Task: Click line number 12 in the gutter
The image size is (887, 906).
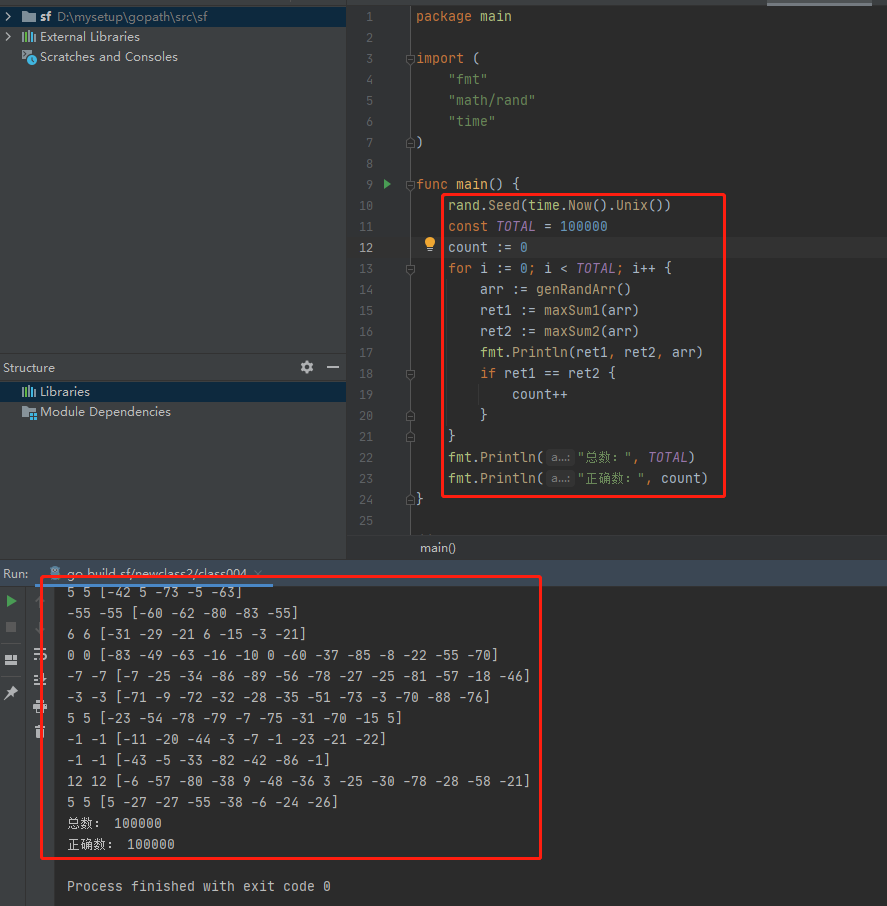Action: pos(366,247)
